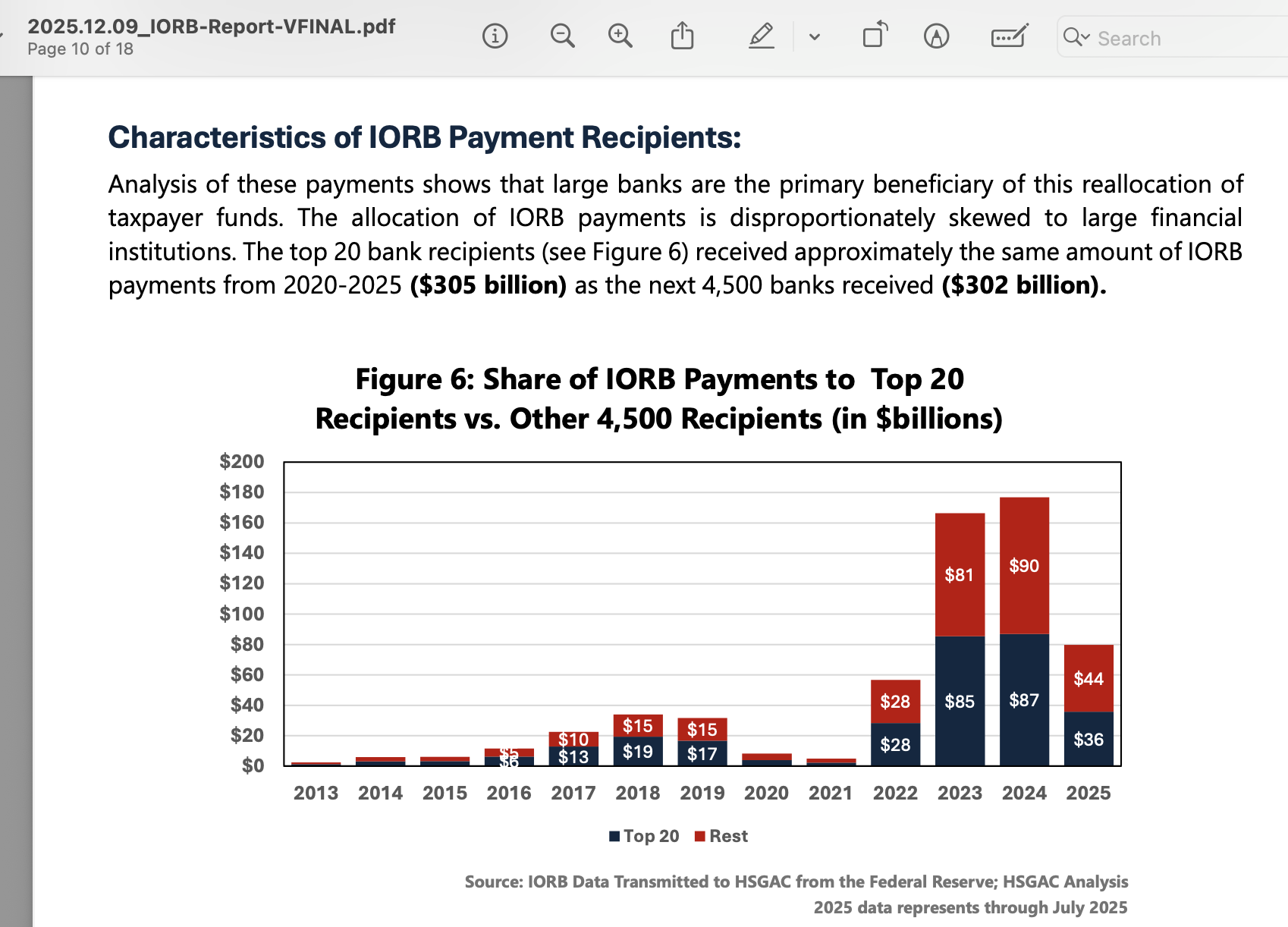Click the '2016' x-axis label
Viewport: 1288px width, 927px height.
[x=509, y=793]
